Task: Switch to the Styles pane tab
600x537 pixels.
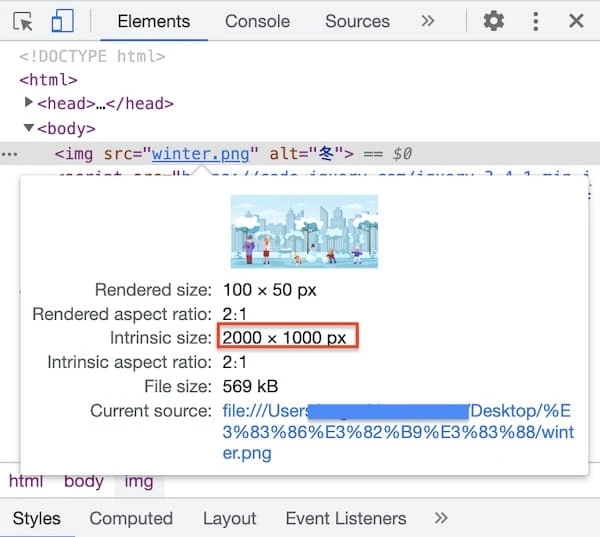Action: tap(37, 519)
